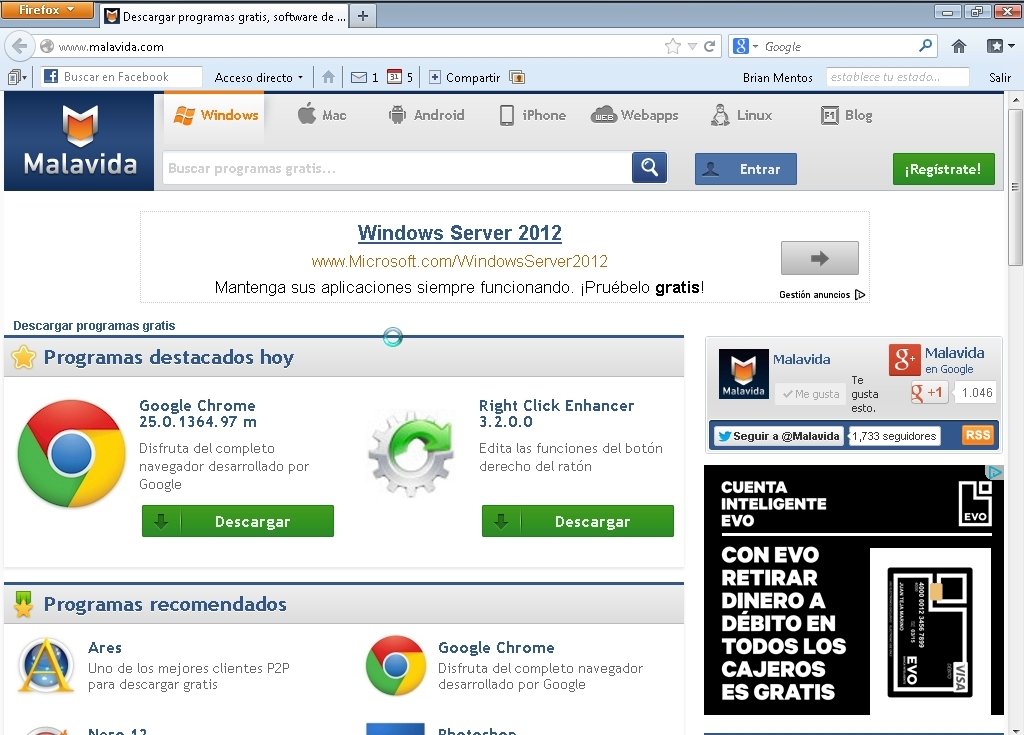Focus the establece tu estado field

coord(897,76)
